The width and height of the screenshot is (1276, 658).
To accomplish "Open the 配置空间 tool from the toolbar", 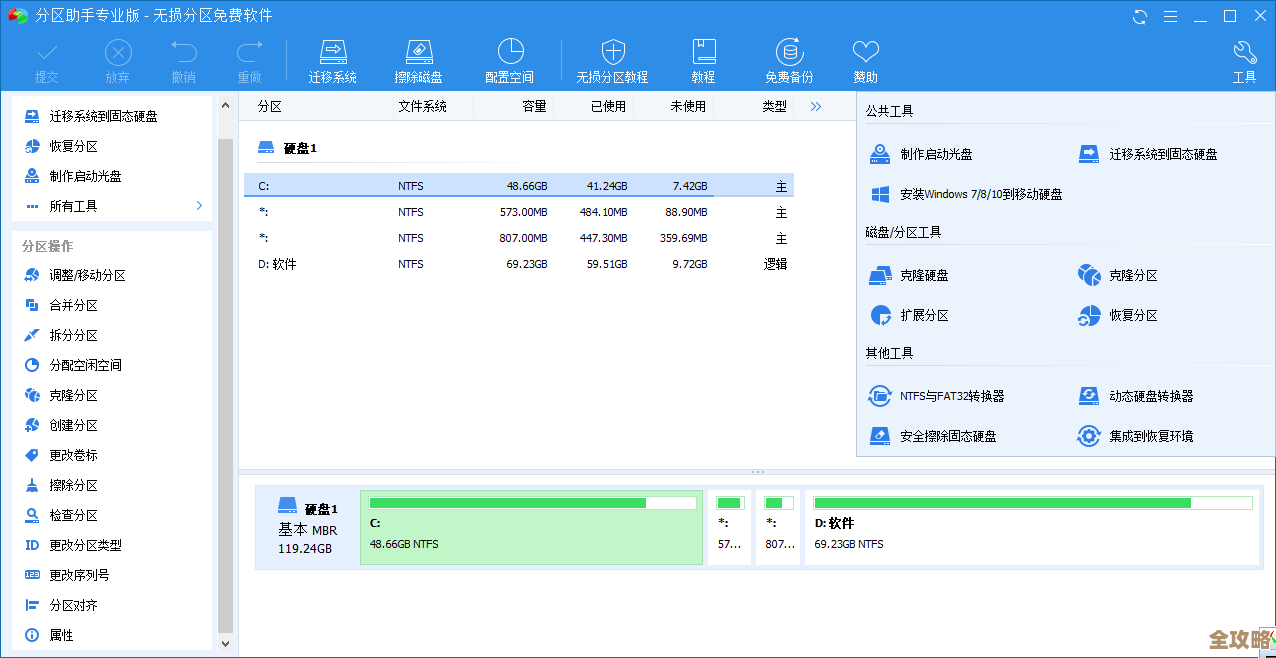I will pyautogui.click(x=510, y=58).
